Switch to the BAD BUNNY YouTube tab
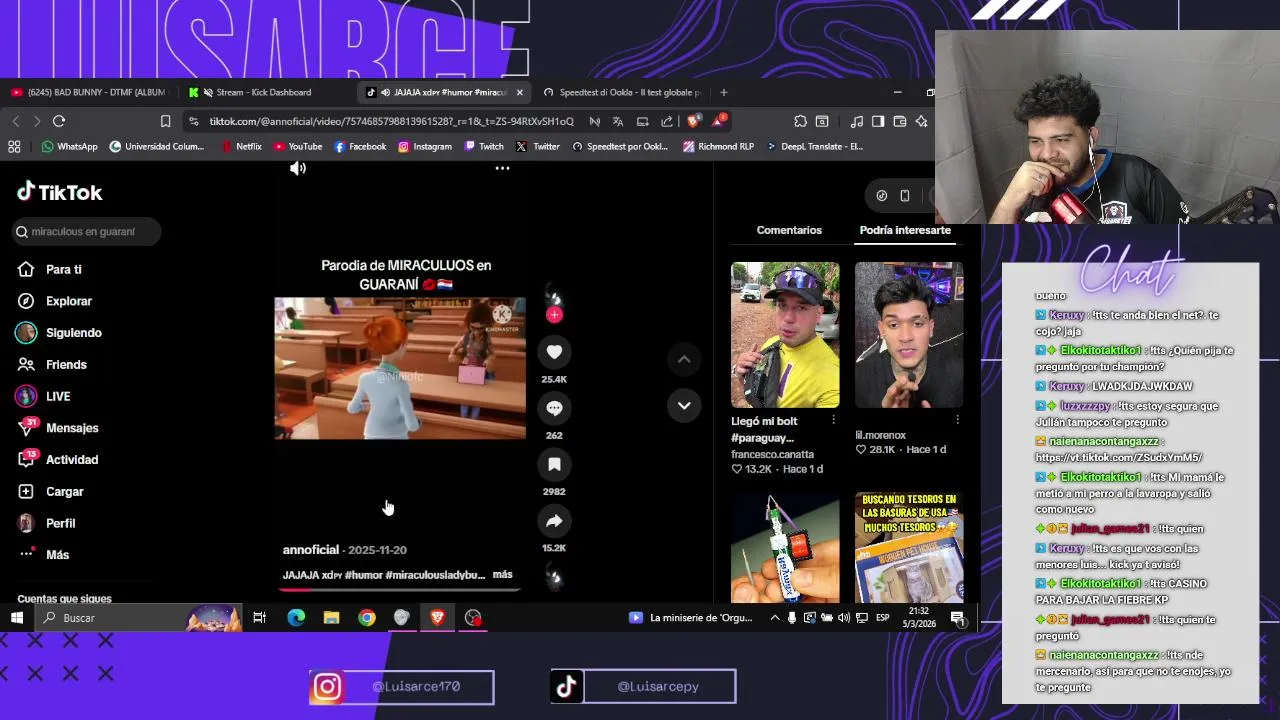This screenshot has height=720, width=1280. click(90, 92)
